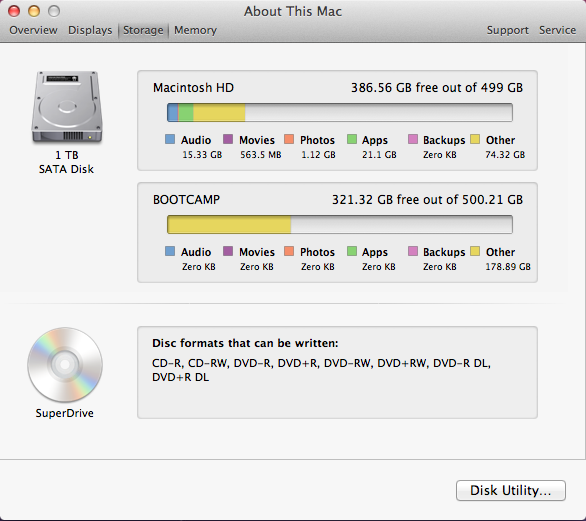
Task: Open the Support link
Action: (508, 30)
